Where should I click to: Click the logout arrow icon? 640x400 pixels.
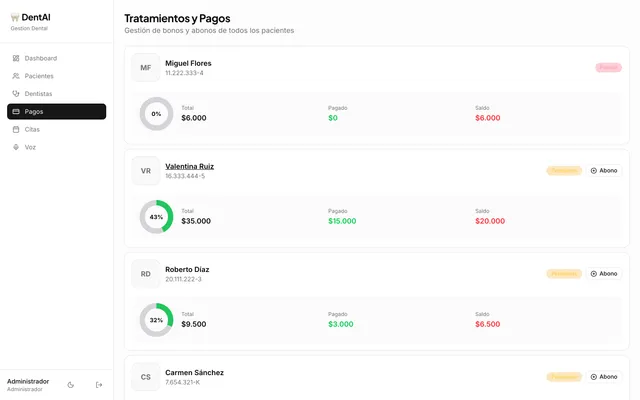[99, 384]
